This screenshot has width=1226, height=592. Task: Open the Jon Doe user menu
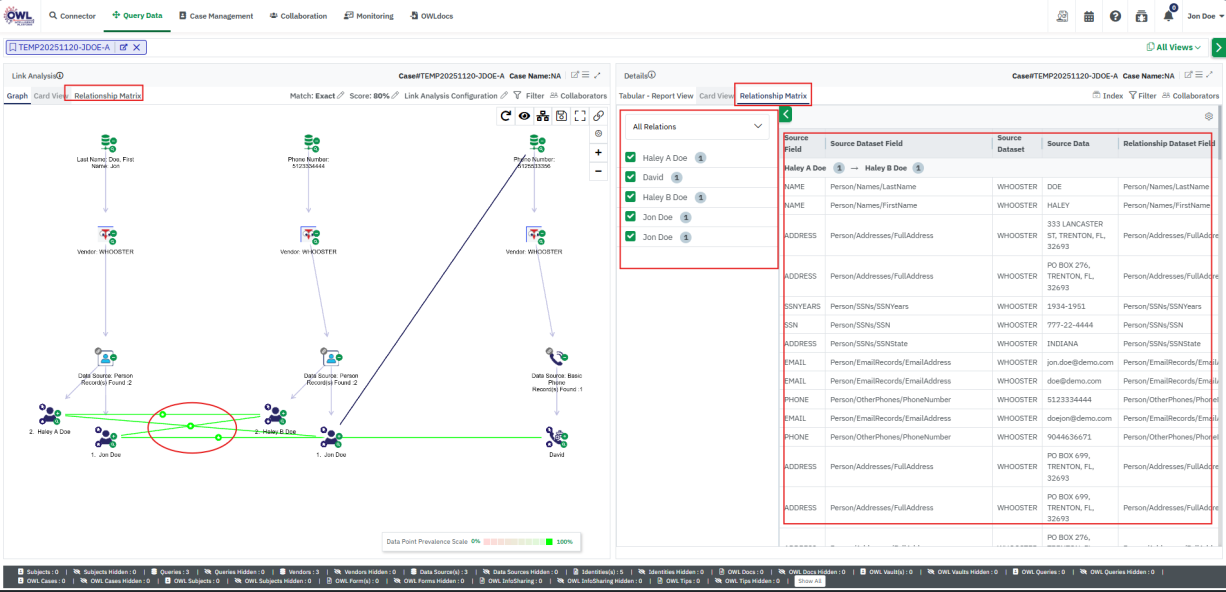pos(1201,16)
